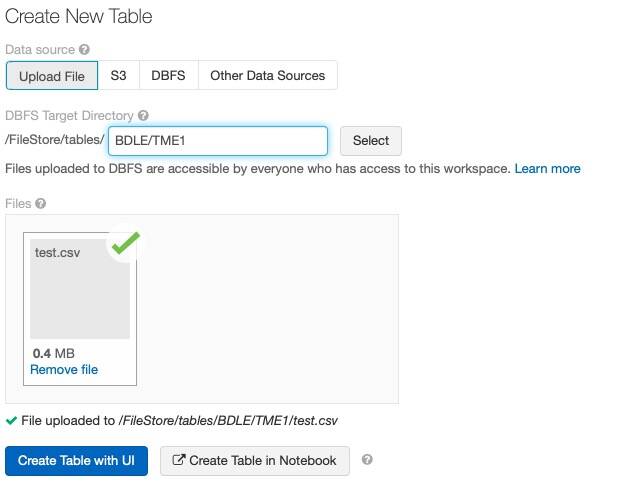Click the uploaded path /FileStore/tables/BDLE/TME1/test.csv
This screenshot has height=489, width=628.
tap(228, 421)
